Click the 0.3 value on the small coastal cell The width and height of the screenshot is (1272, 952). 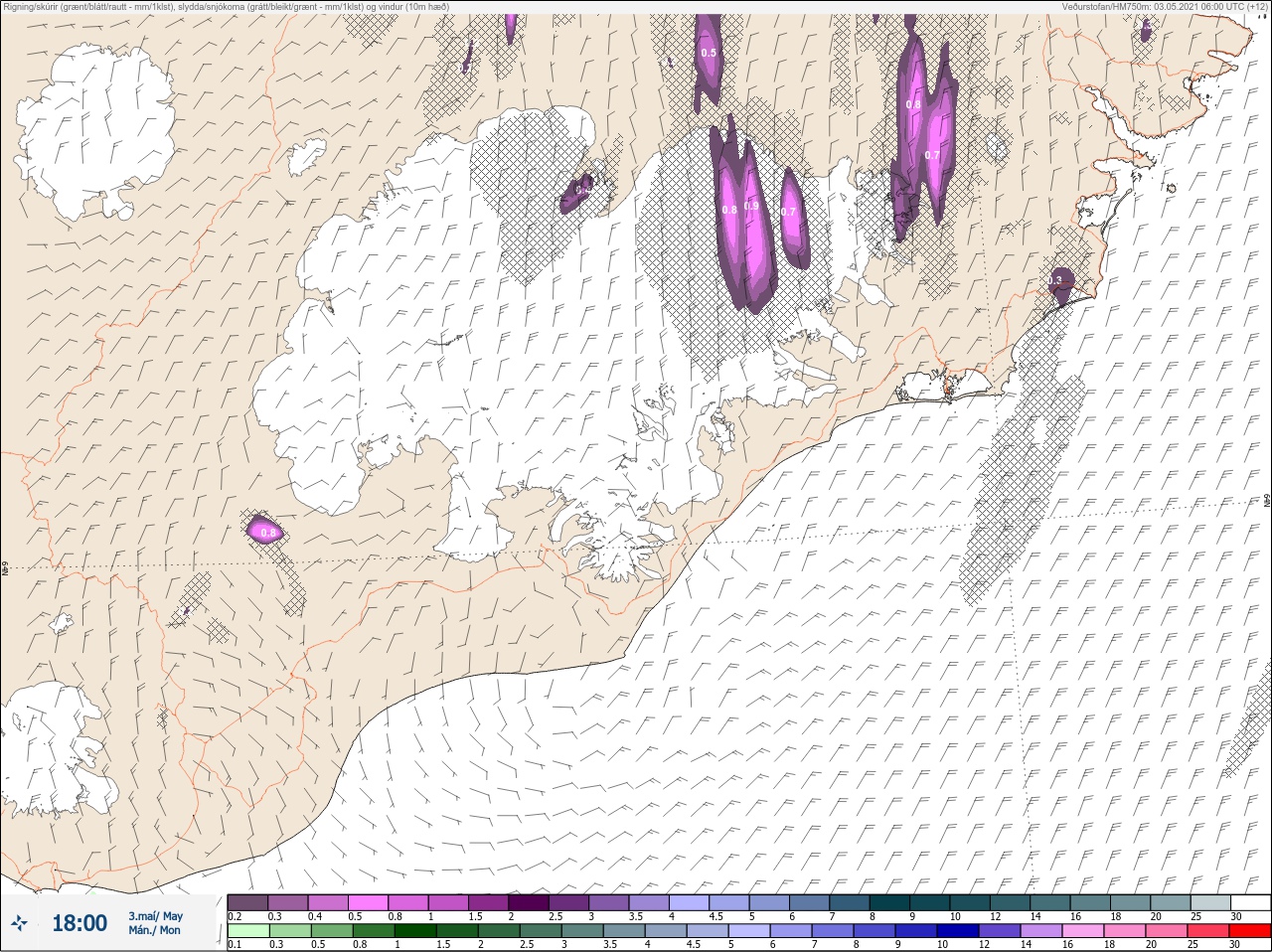pos(1055,281)
